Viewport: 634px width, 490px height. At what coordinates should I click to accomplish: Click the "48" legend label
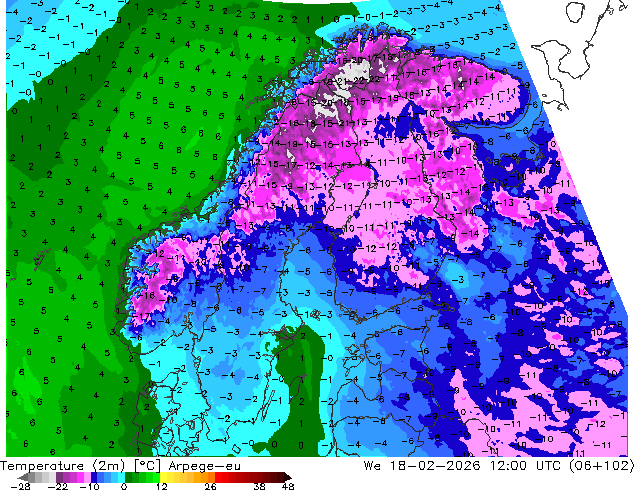pyautogui.click(x=288, y=486)
